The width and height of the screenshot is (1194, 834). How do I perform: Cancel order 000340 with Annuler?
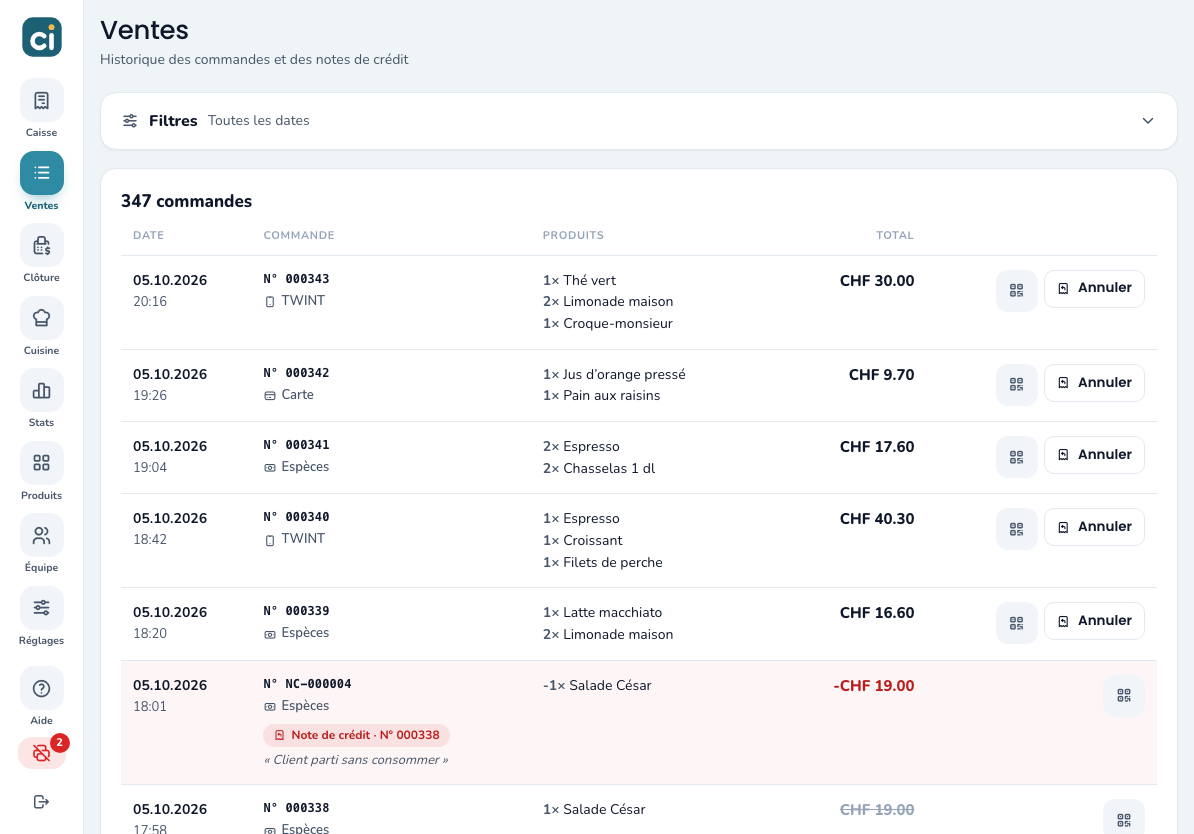point(1094,527)
